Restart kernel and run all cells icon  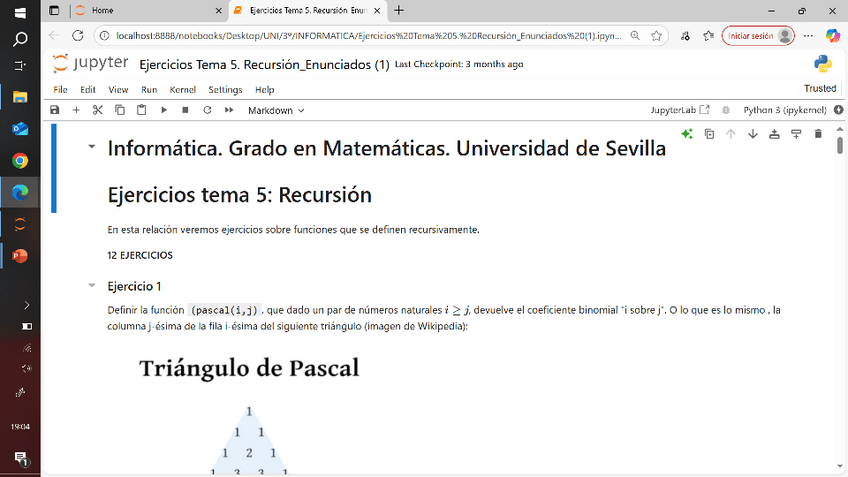click(x=229, y=110)
